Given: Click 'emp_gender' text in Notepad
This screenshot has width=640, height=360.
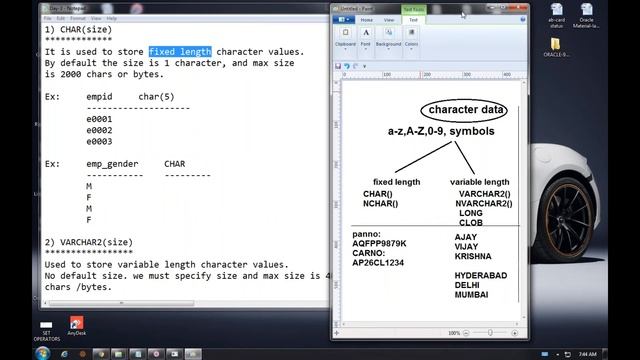Looking at the screenshot, I should click(x=112, y=164).
